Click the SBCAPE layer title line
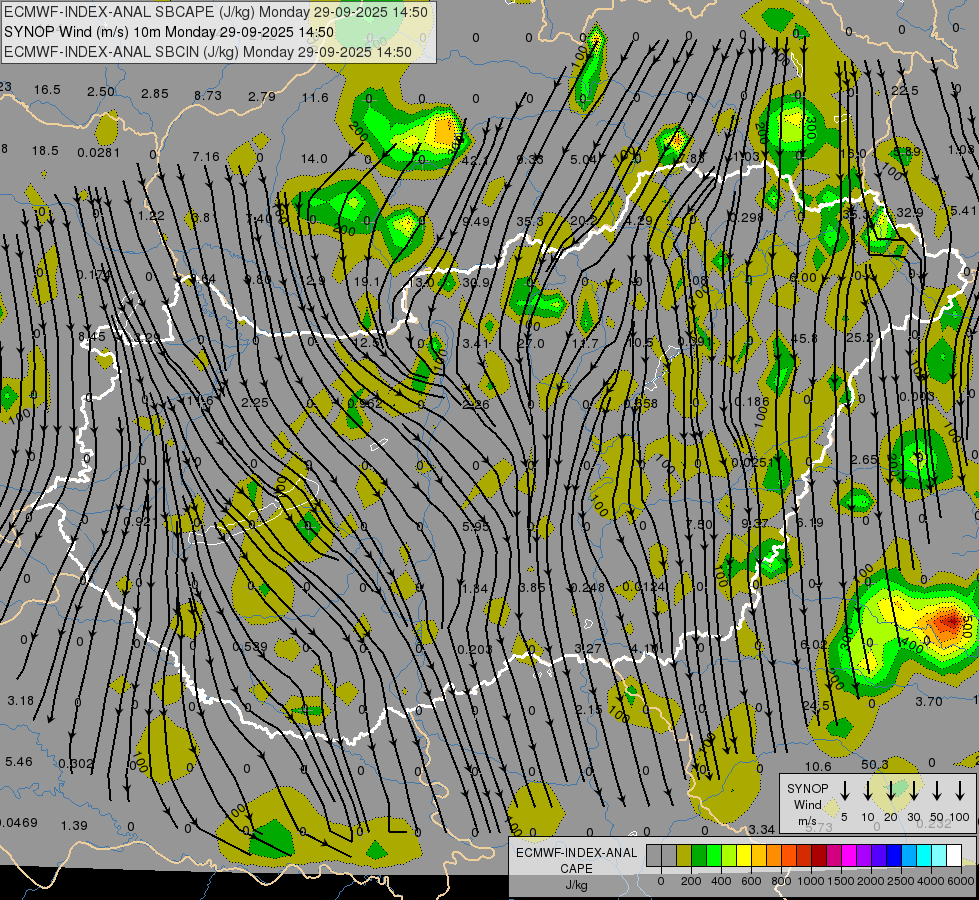The width and height of the screenshot is (979, 900). 216,13
